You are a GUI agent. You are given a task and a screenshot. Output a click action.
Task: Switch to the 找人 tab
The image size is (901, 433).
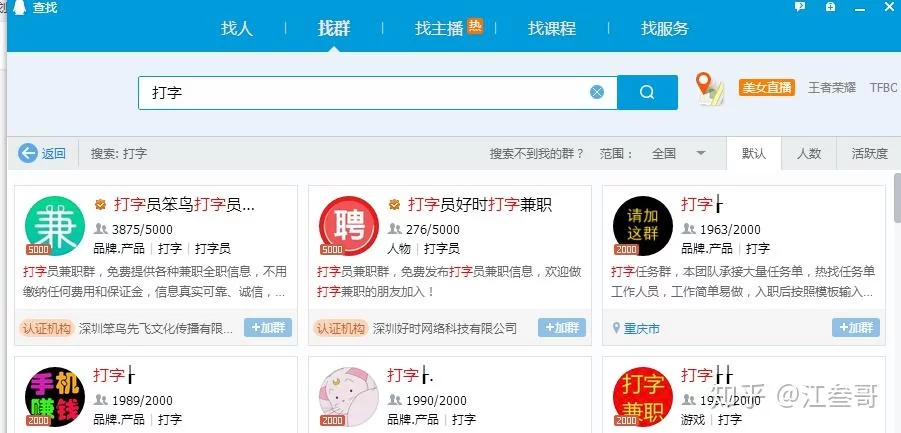[237, 28]
